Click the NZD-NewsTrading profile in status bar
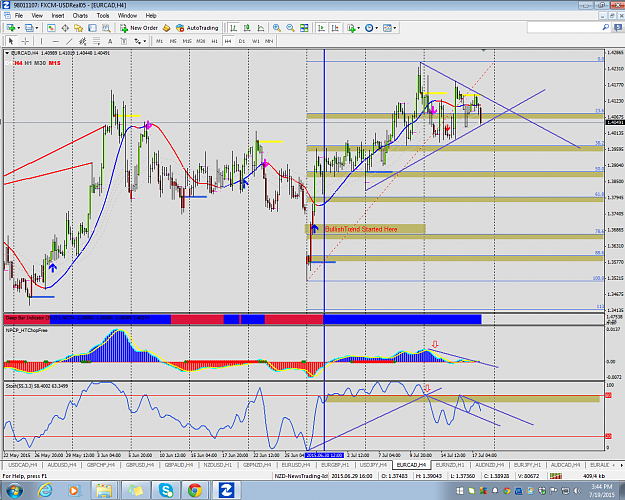The height and width of the screenshot is (500, 625). (x=301, y=476)
